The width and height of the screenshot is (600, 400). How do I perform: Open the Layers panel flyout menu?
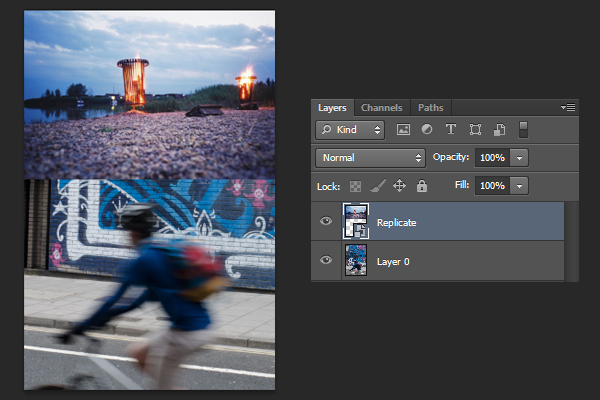(568, 108)
